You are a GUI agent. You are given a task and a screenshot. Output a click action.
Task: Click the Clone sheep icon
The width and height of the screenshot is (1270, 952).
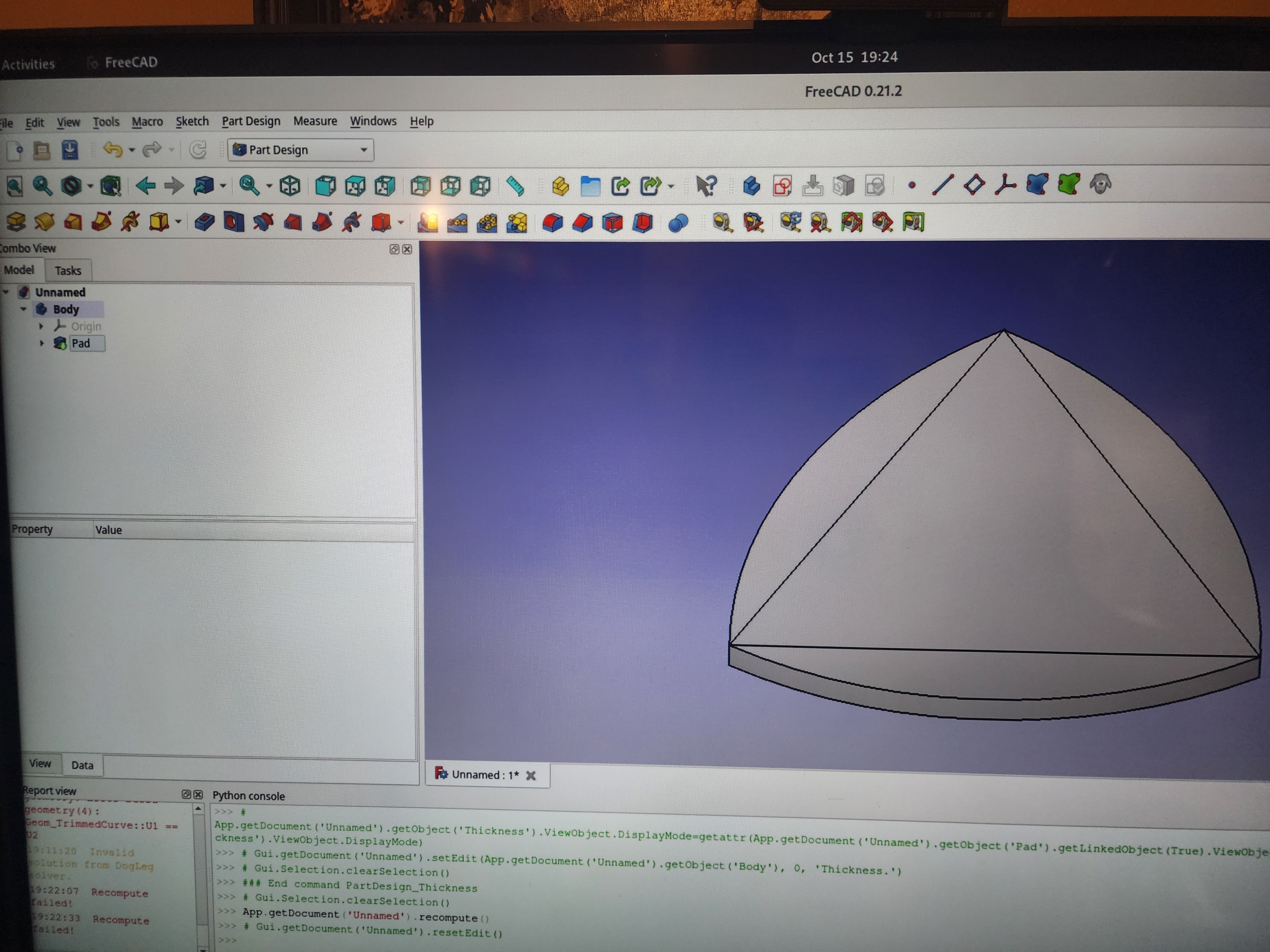pos(1100,184)
